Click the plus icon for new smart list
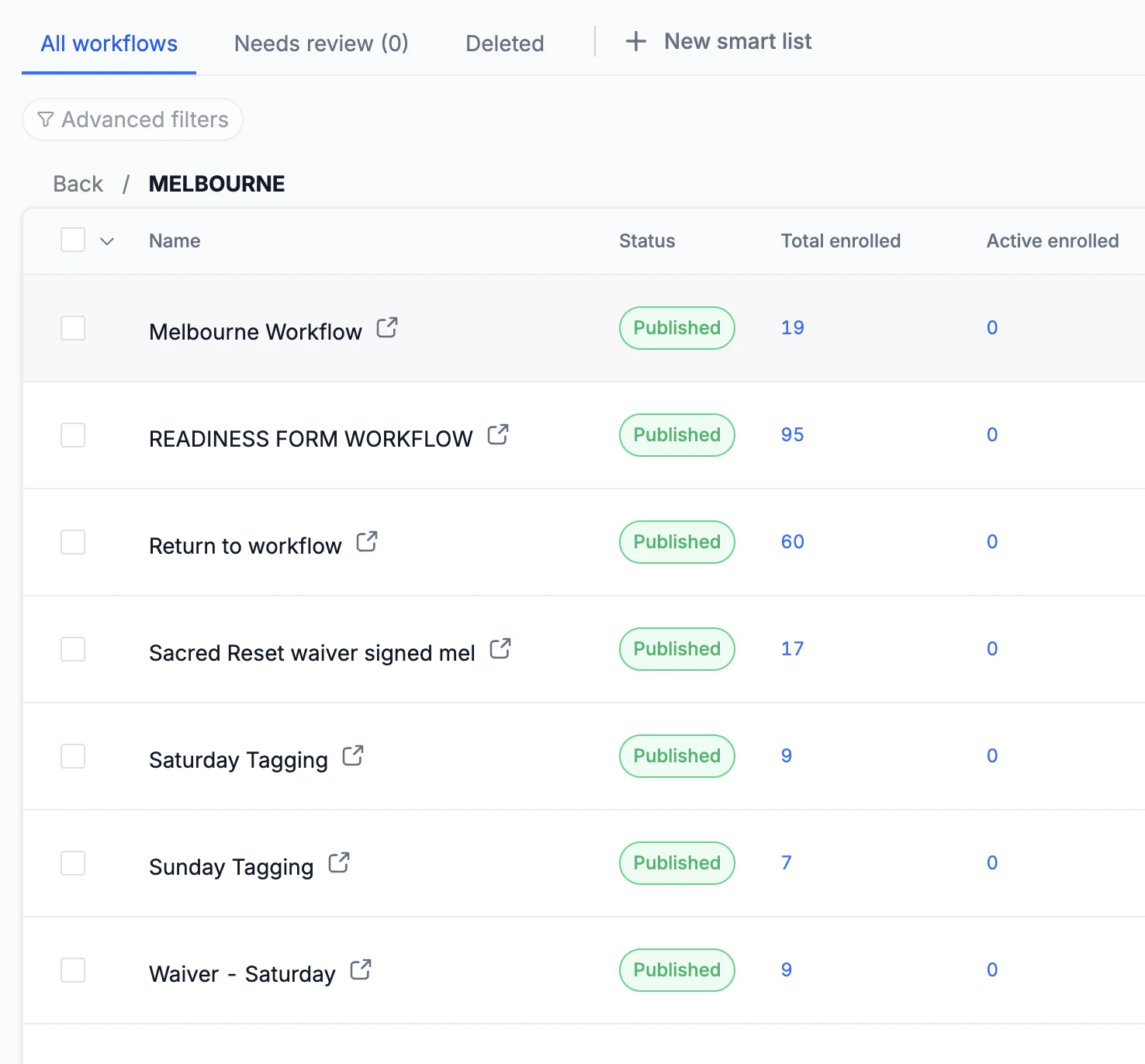 [636, 42]
